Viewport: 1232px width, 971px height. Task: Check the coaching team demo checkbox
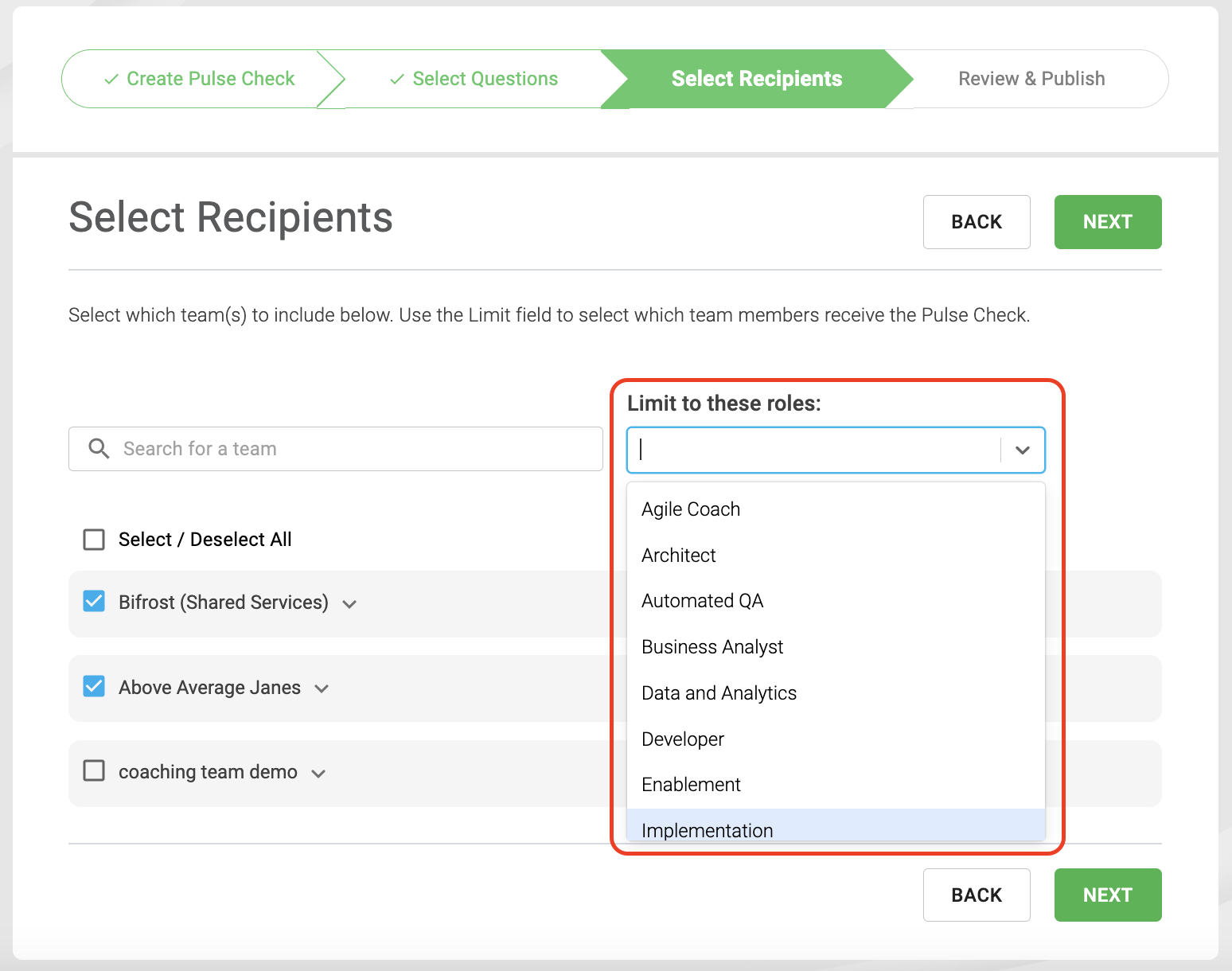click(94, 770)
